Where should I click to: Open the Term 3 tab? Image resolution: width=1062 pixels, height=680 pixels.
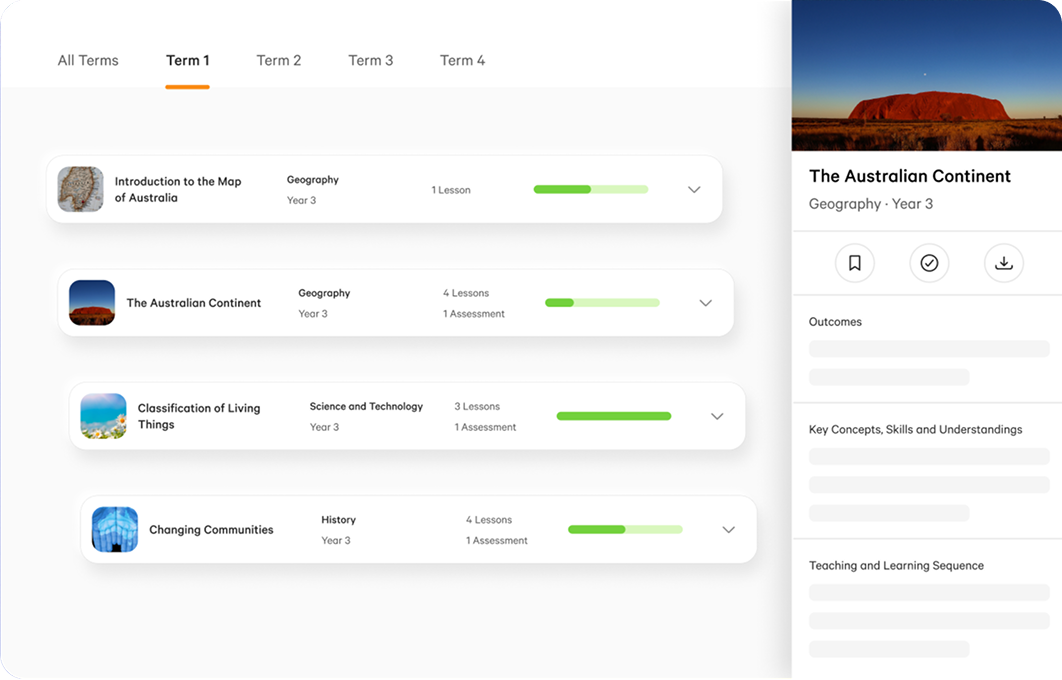[371, 60]
